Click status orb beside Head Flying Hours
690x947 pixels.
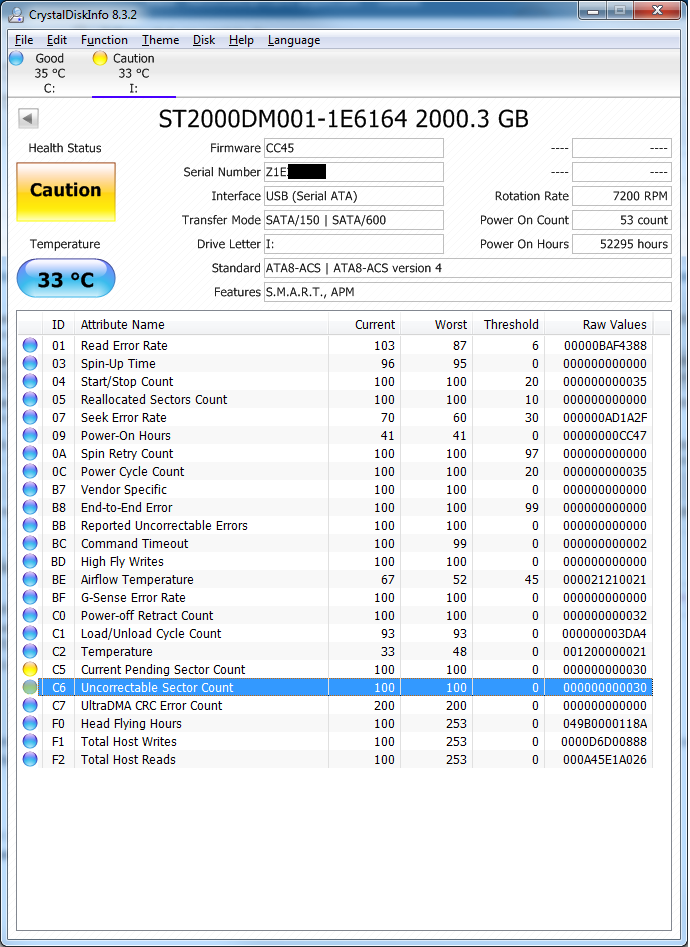click(x=30, y=724)
